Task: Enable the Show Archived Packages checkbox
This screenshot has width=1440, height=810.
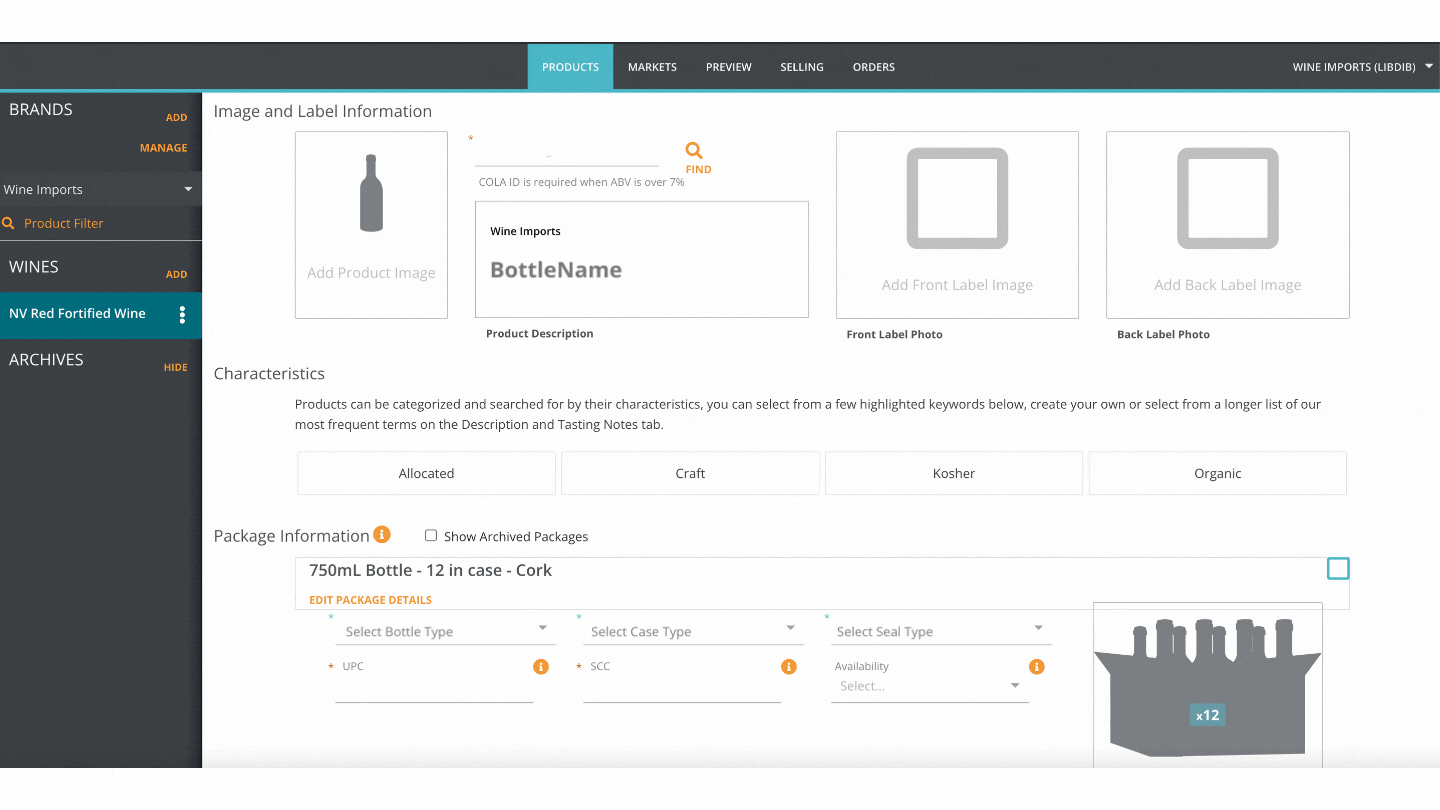Action: 430,536
